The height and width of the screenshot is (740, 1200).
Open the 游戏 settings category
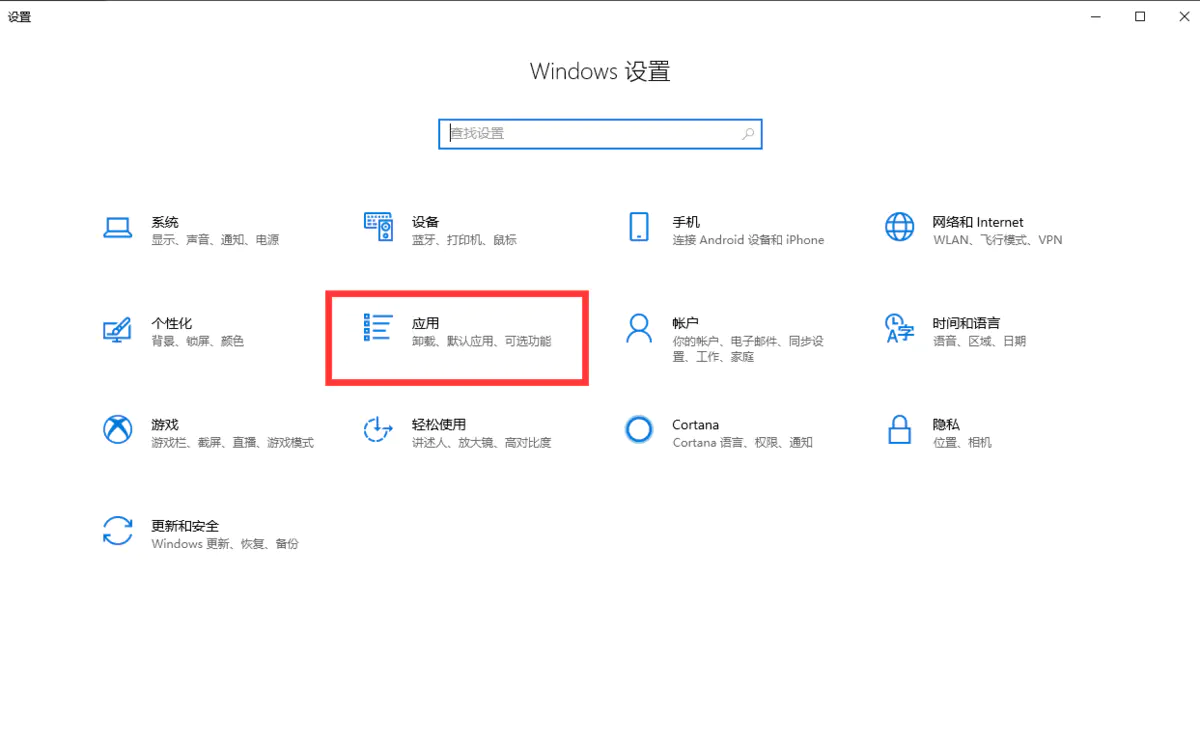[x=165, y=424]
